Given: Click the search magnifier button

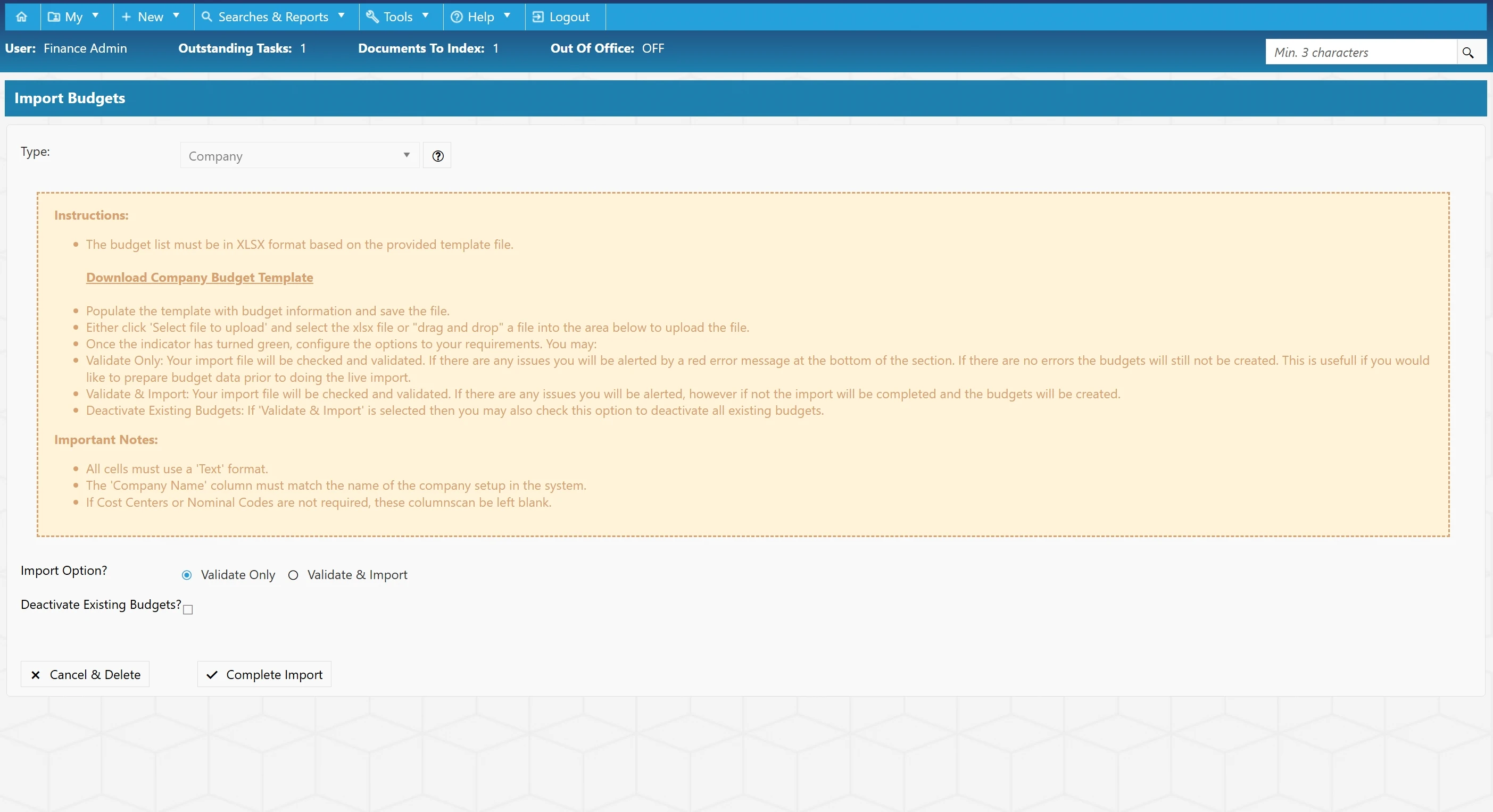Looking at the screenshot, I should click(1468, 52).
